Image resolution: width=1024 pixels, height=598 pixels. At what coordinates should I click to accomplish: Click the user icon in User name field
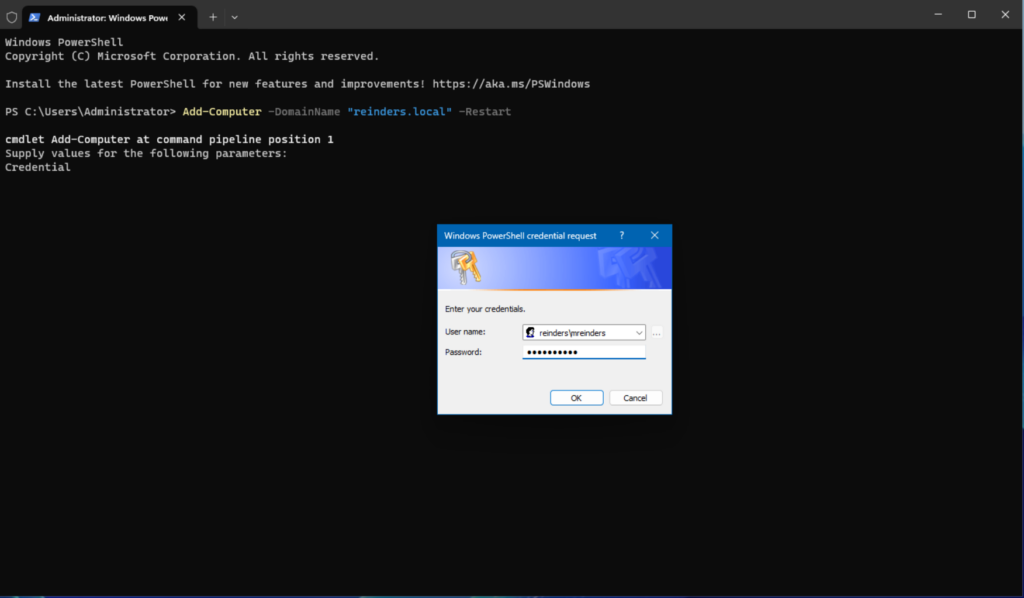point(530,332)
